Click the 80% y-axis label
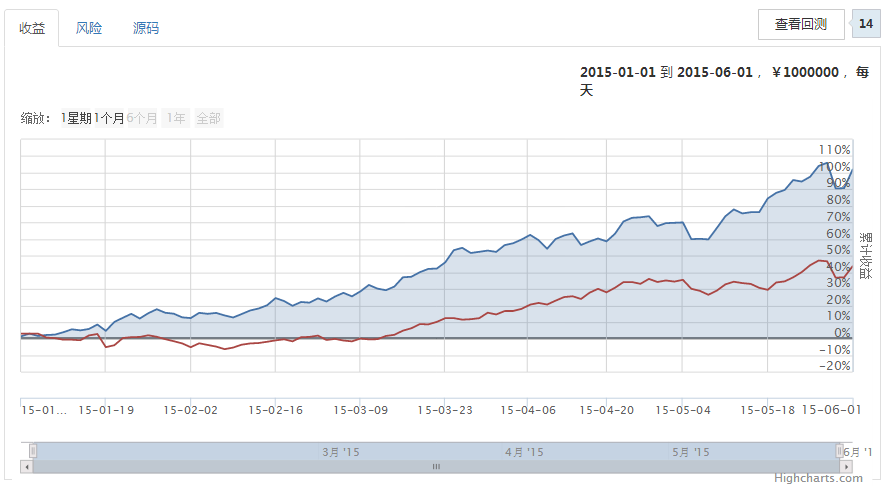This screenshot has height=489, width=885. click(x=838, y=200)
